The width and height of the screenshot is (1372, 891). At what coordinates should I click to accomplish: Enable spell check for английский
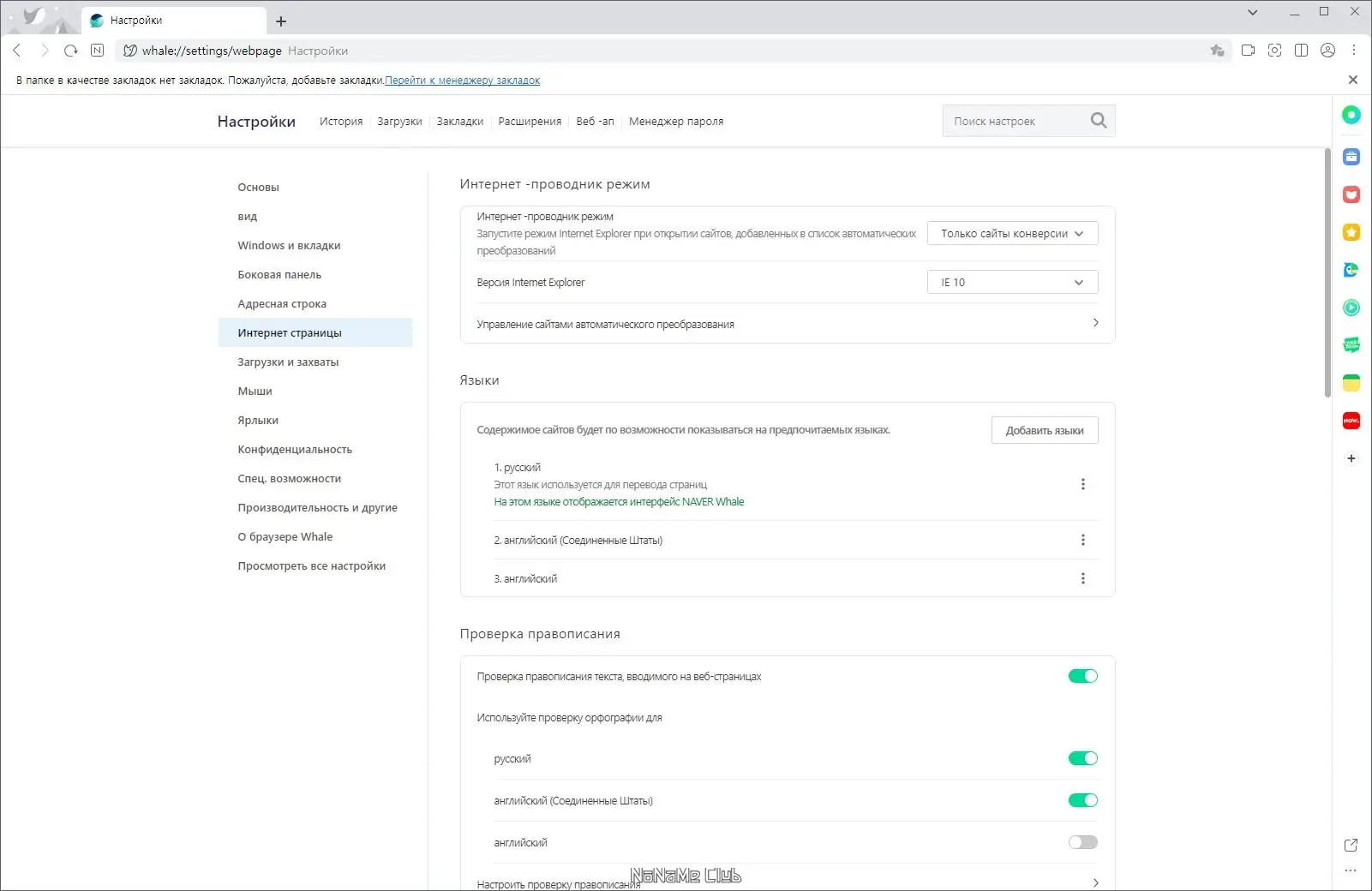(x=1082, y=842)
